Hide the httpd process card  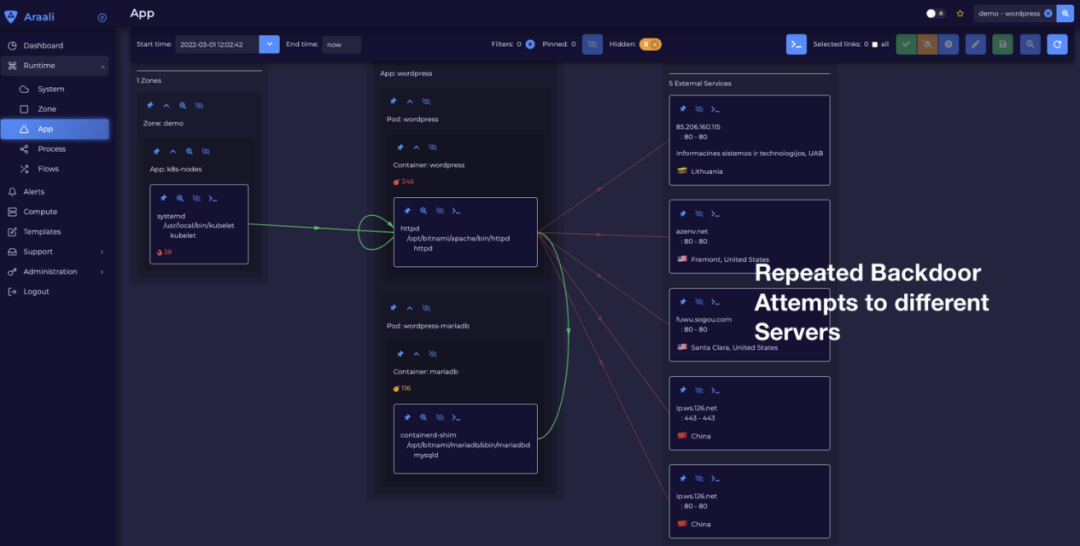pos(439,211)
